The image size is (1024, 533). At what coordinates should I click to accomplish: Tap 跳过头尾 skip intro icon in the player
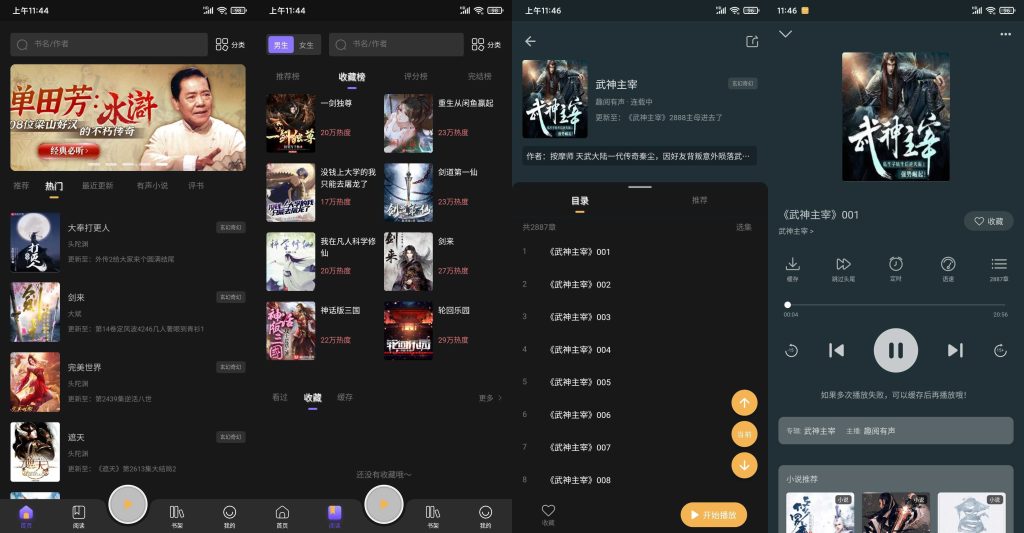[x=844, y=269]
